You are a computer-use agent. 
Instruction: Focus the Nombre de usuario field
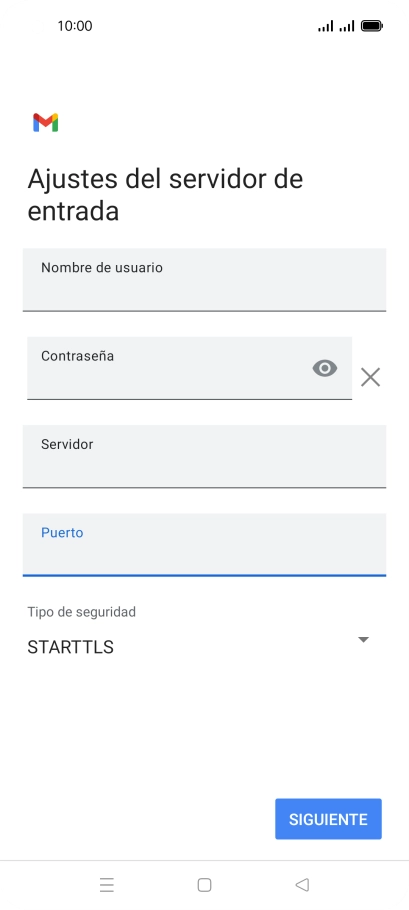pyautogui.click(x=204, y=280)
